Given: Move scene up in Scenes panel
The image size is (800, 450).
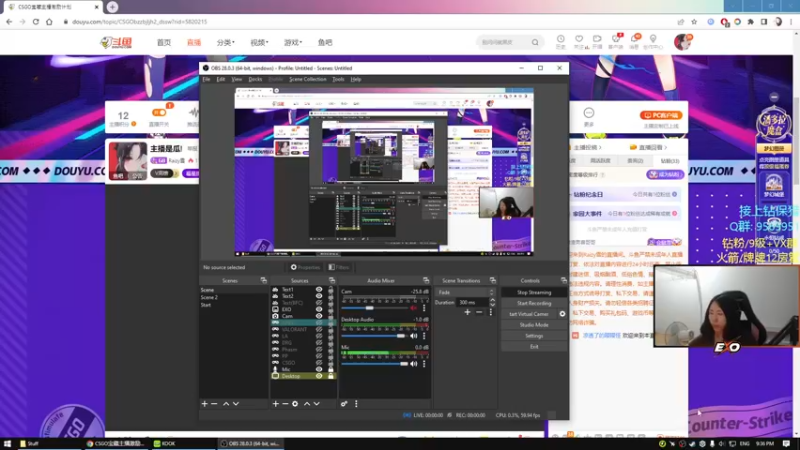Looking at the screenshot, I should [226, 404].
